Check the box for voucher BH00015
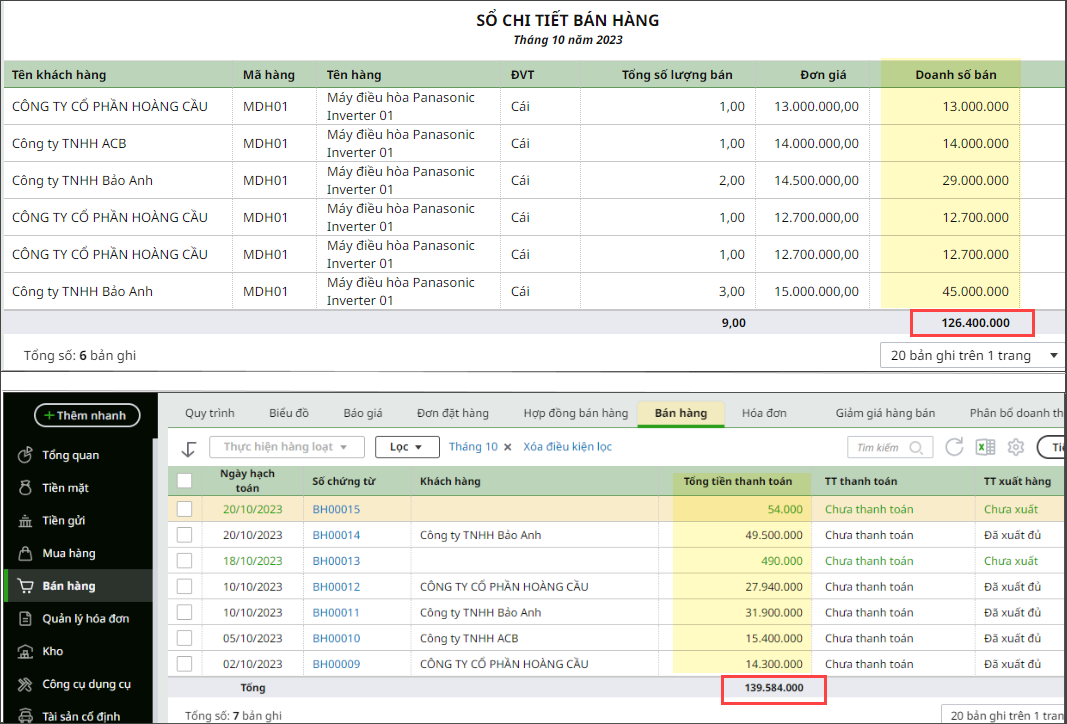The height and width of the screenshot is (724, 1067). pyautogui.click(x=184, y=509)
